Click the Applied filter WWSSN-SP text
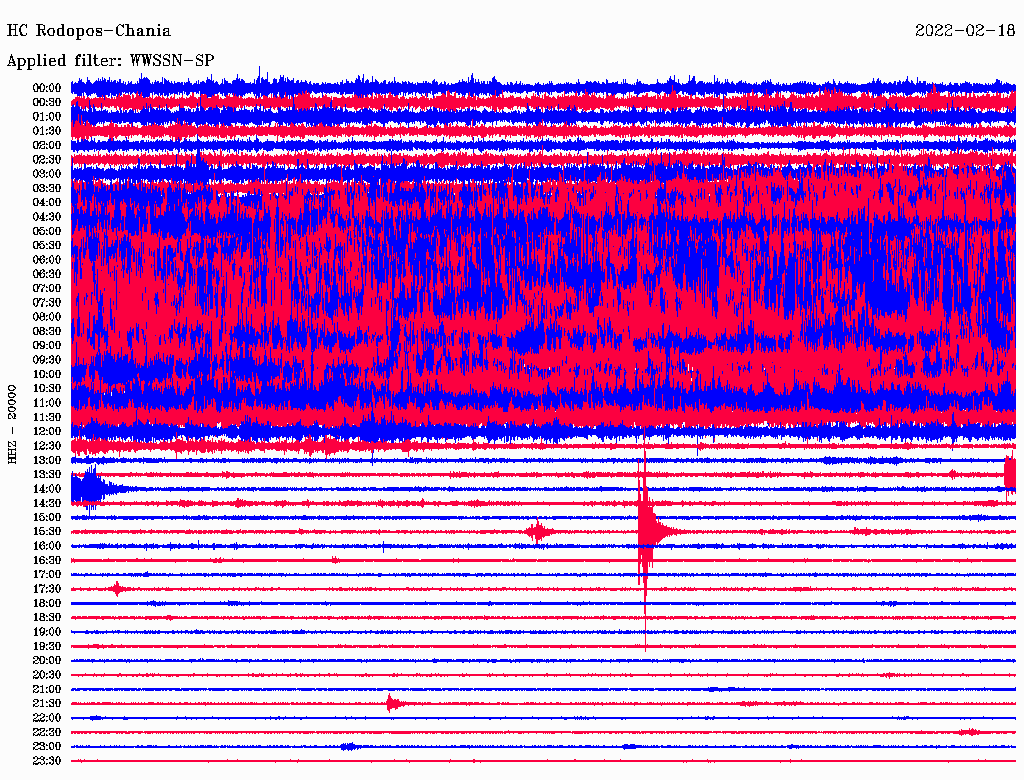 tap(110, 60)
